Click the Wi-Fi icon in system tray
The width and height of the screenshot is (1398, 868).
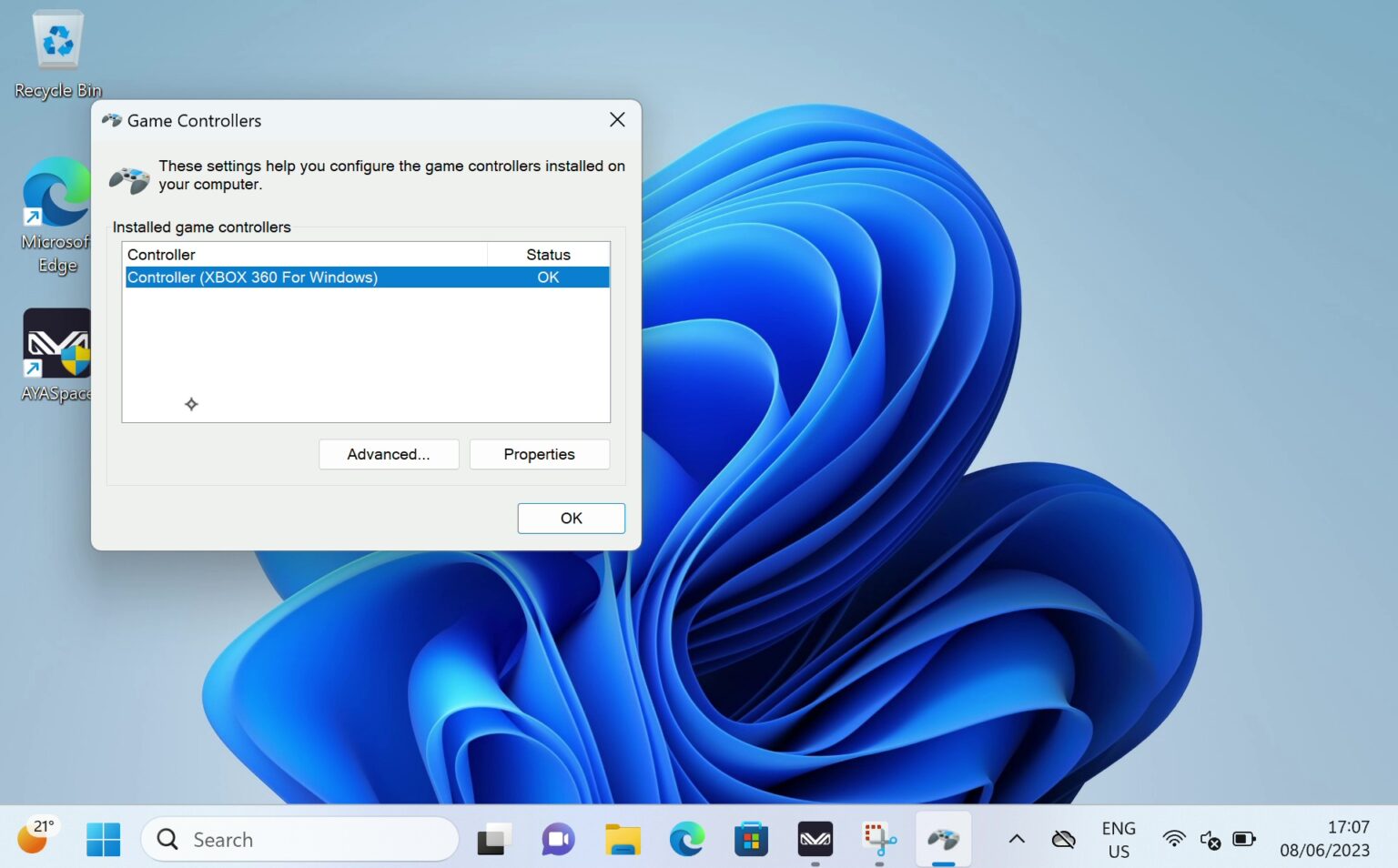[1173, 840]
